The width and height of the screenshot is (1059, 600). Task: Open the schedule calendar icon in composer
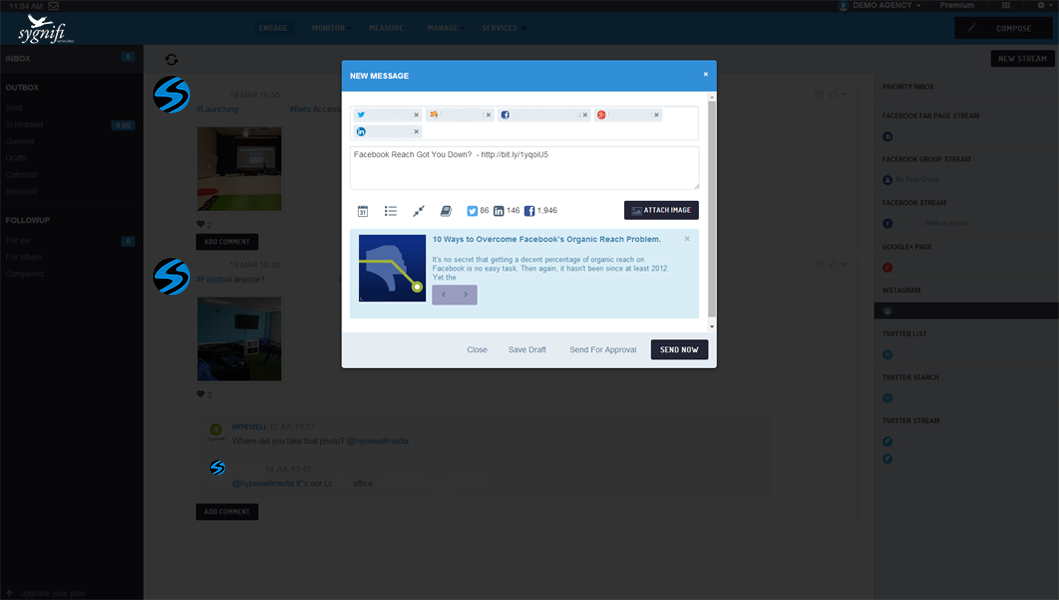click(363, 211)
